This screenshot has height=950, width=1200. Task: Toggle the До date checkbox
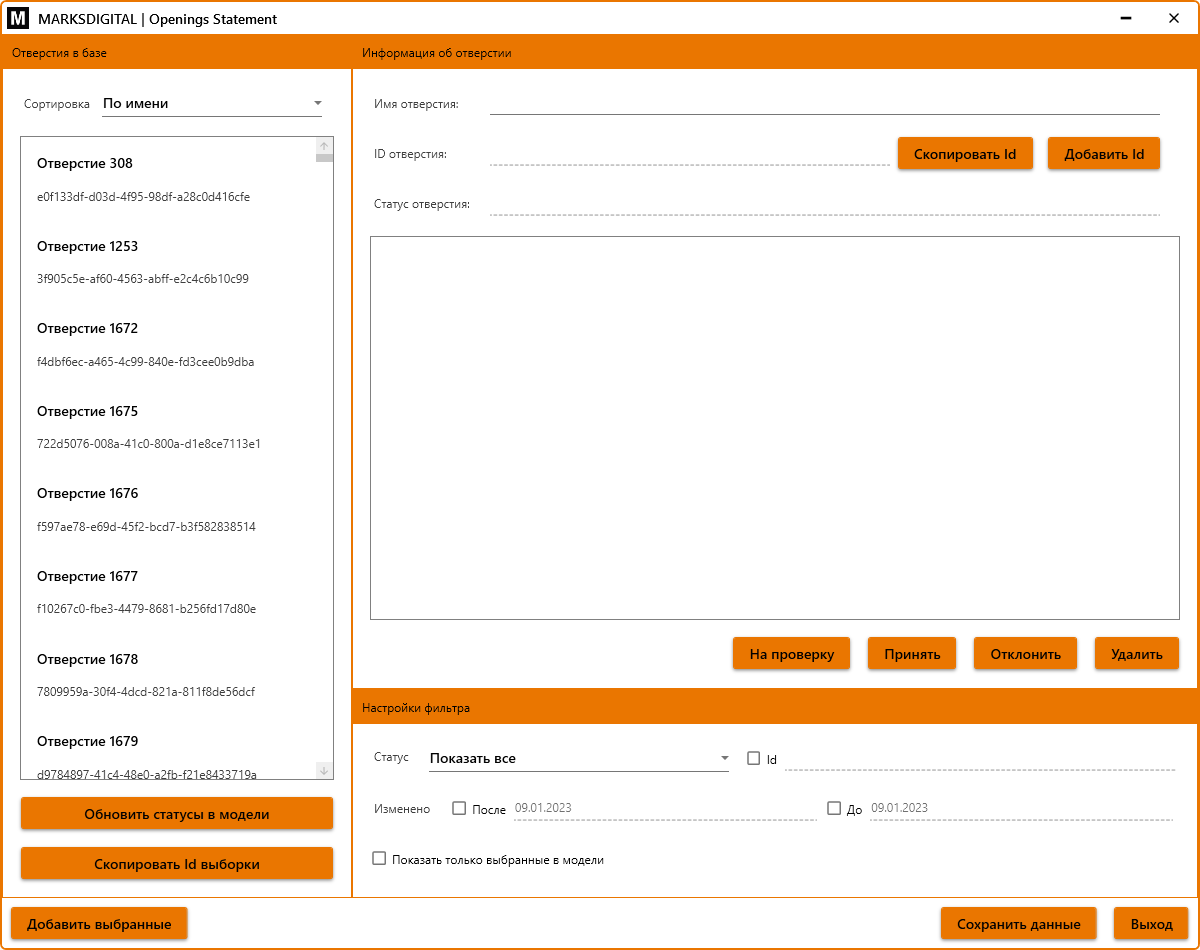click(834, 808)
